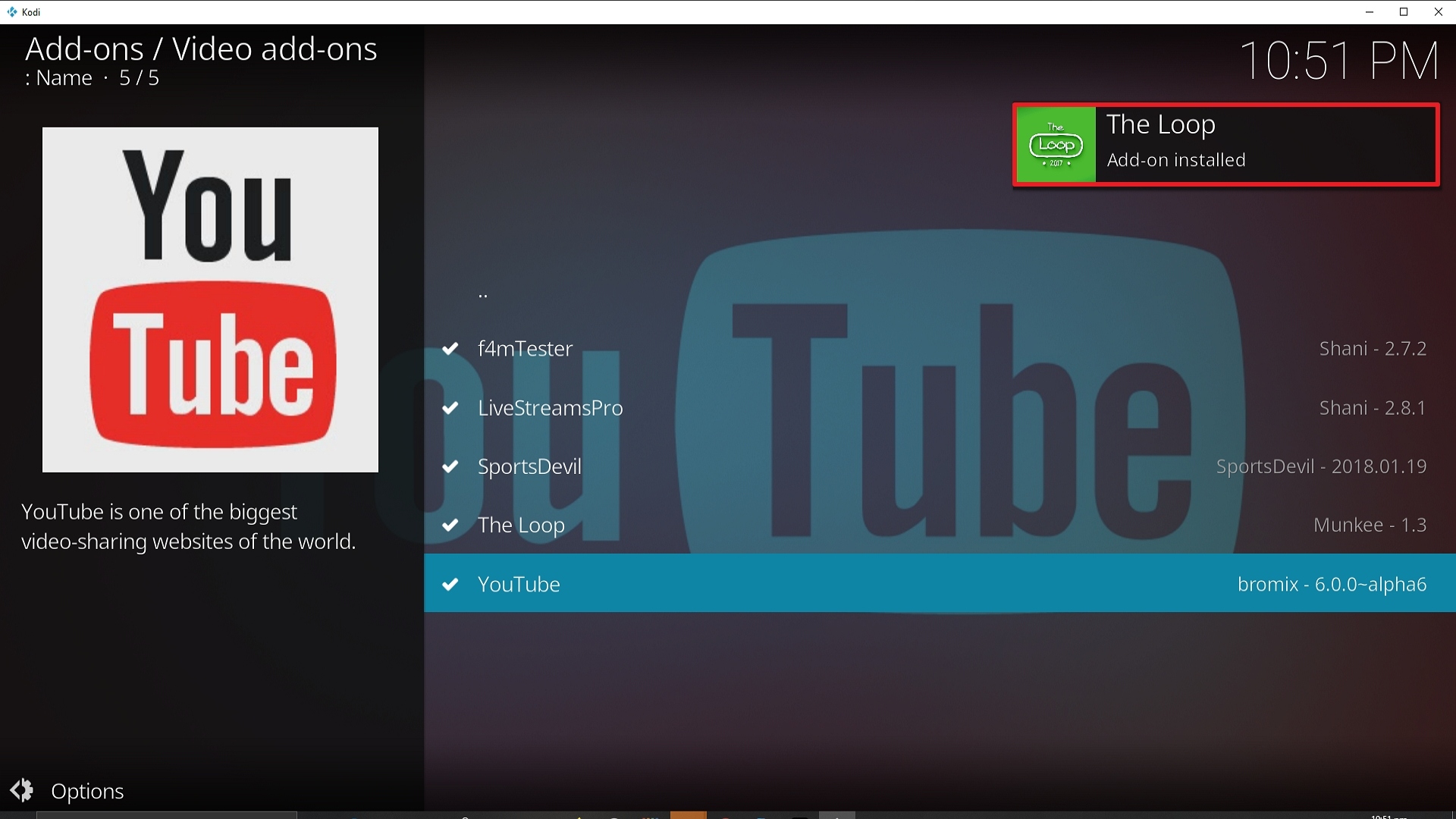Click 'SportsDevil - 2018.01.19' version text
Screen dimensions: 1456x819
(1321, 466)
